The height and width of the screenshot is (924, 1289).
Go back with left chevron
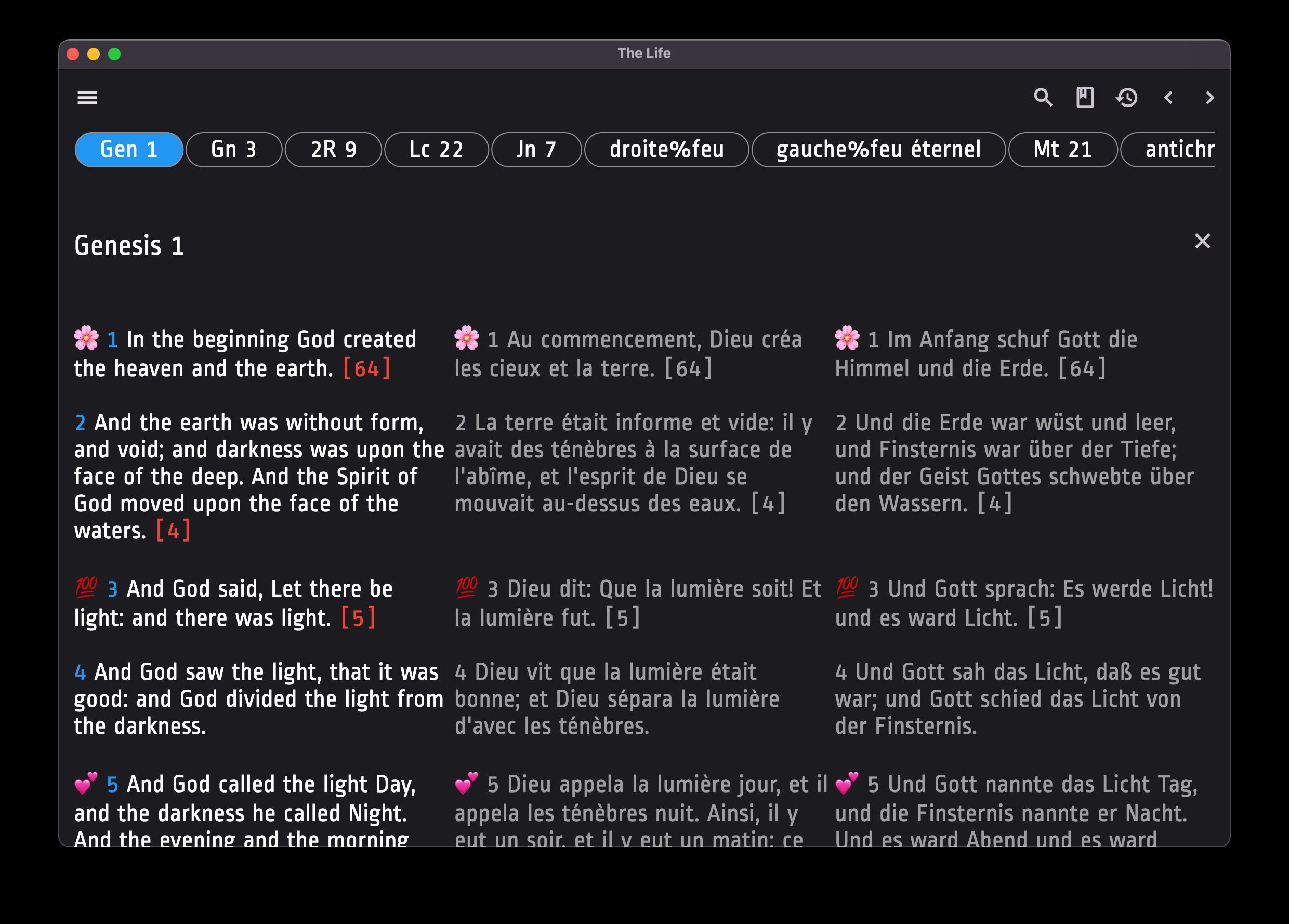pyautogui.click(x=1168, y=98)
